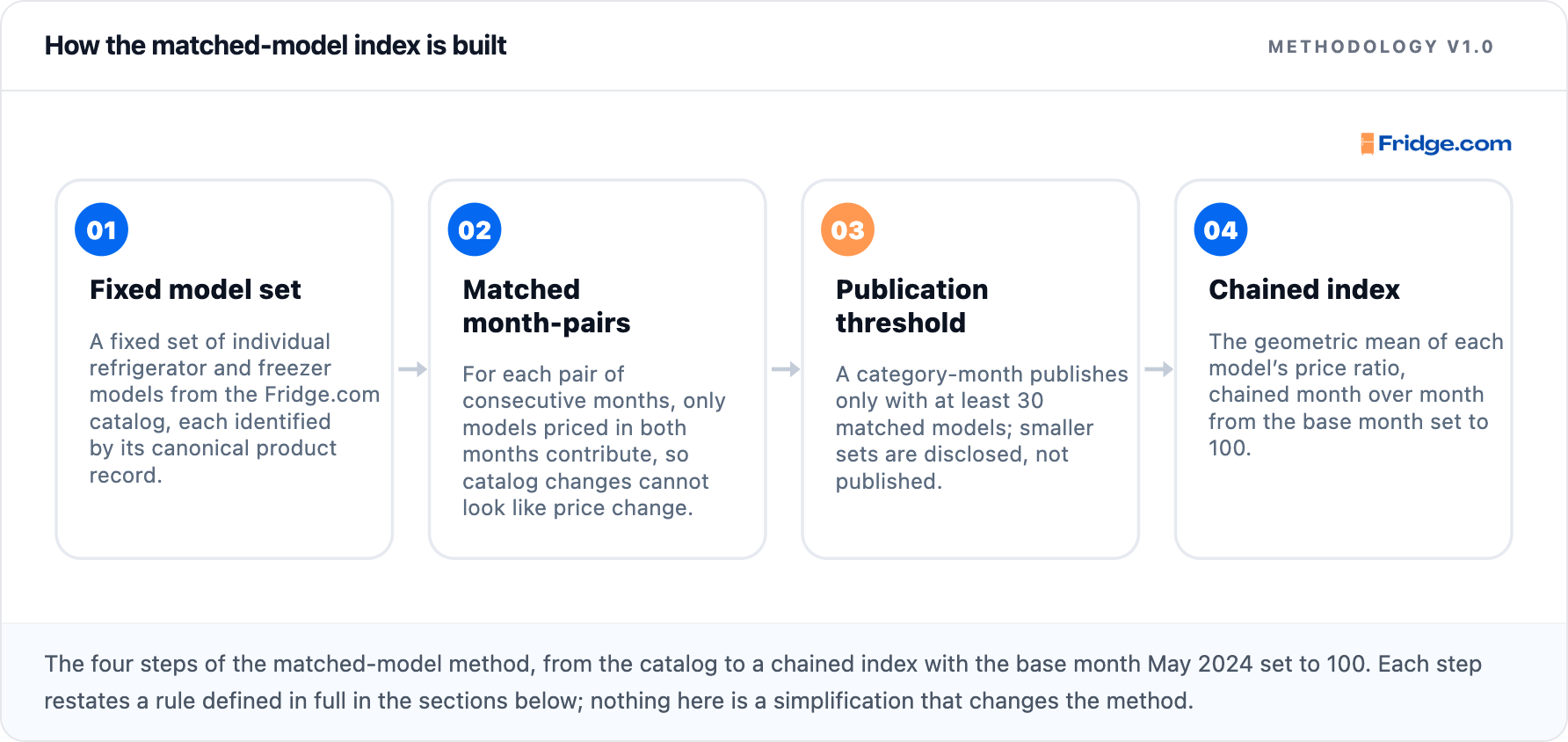Click the blue 02 step badge
This screenshot has height=742, width=1568.
coord(475,229)
